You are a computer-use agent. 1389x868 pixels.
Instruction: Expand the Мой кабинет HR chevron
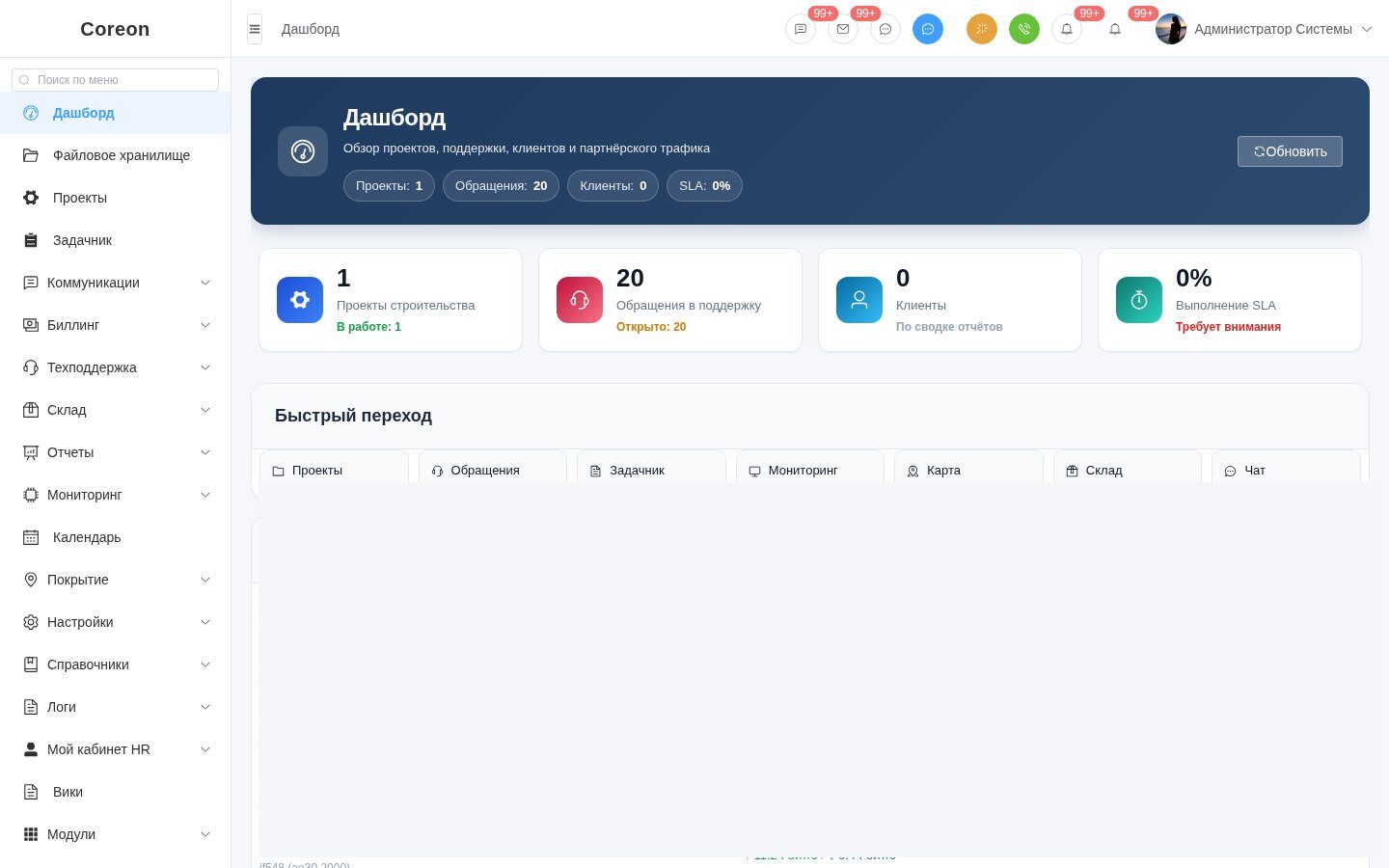point(205,749)
